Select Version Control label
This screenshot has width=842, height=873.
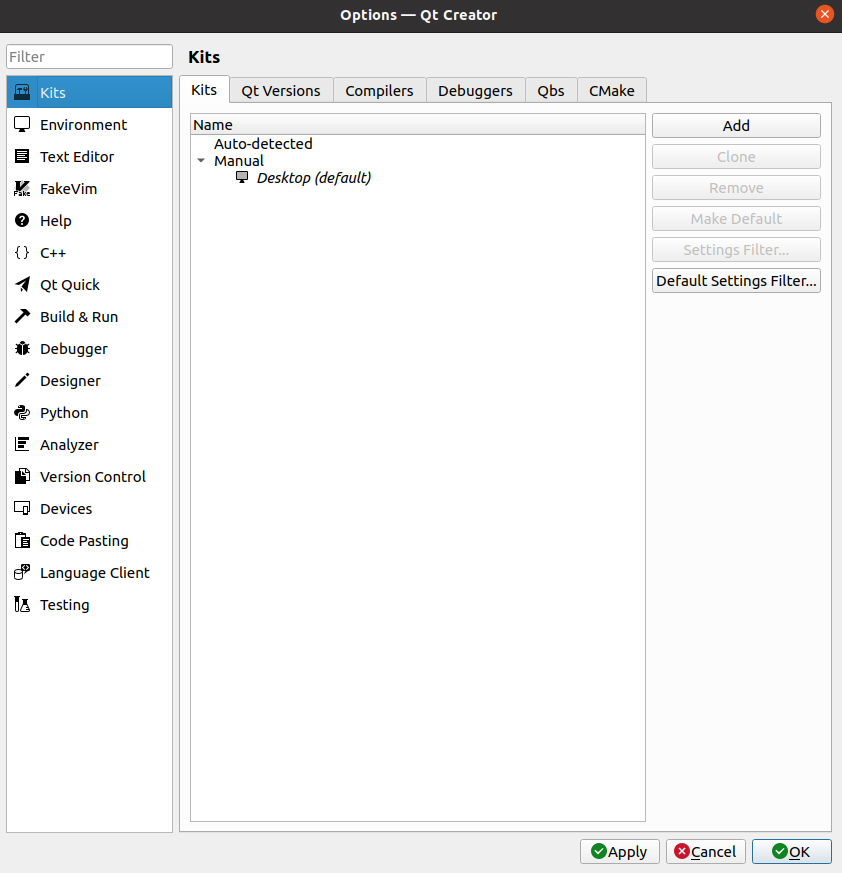(x=93, y=477)
